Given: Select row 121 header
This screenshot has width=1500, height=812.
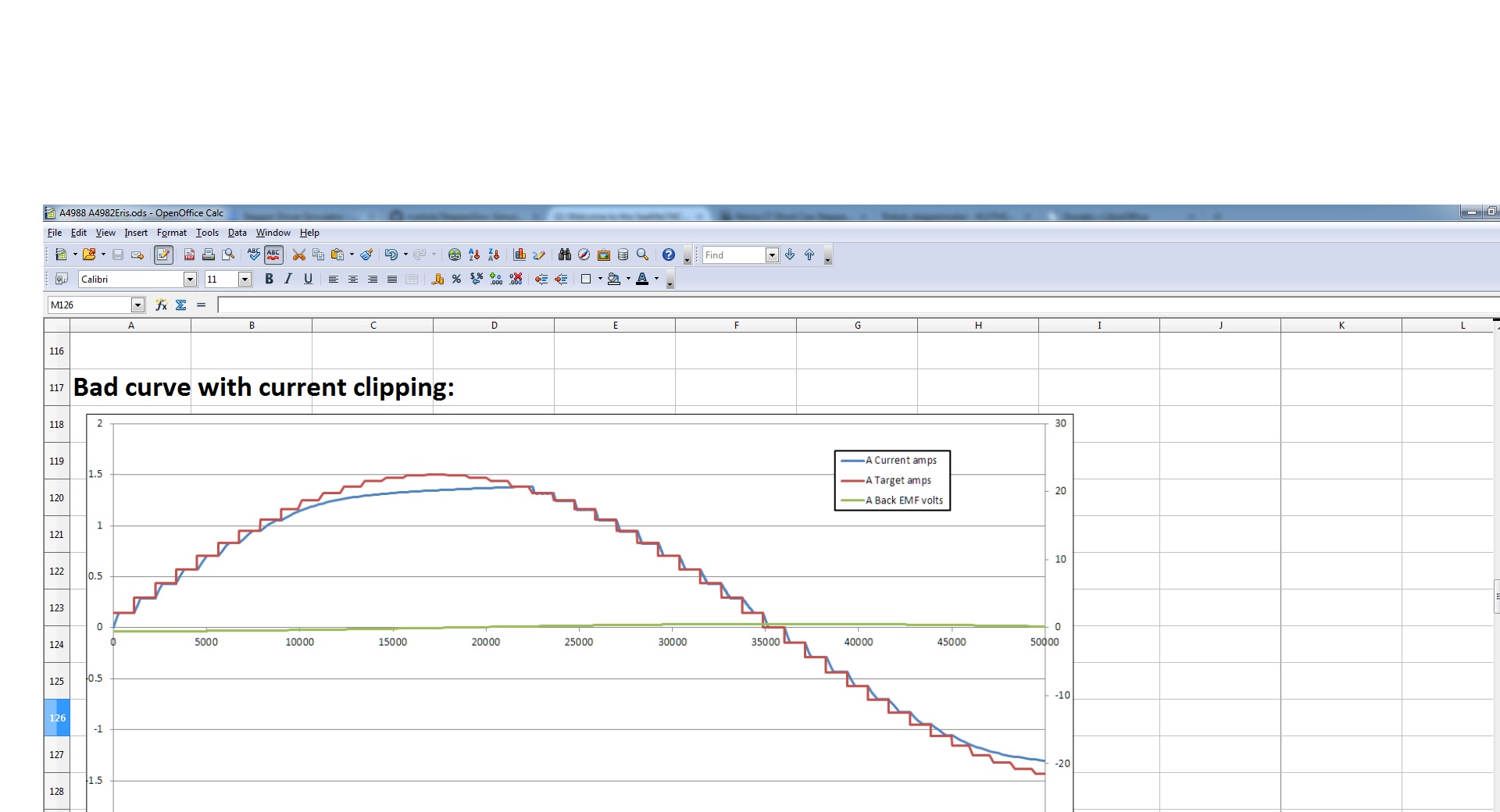Looking at the screenshot, I should tap(56, 535).
